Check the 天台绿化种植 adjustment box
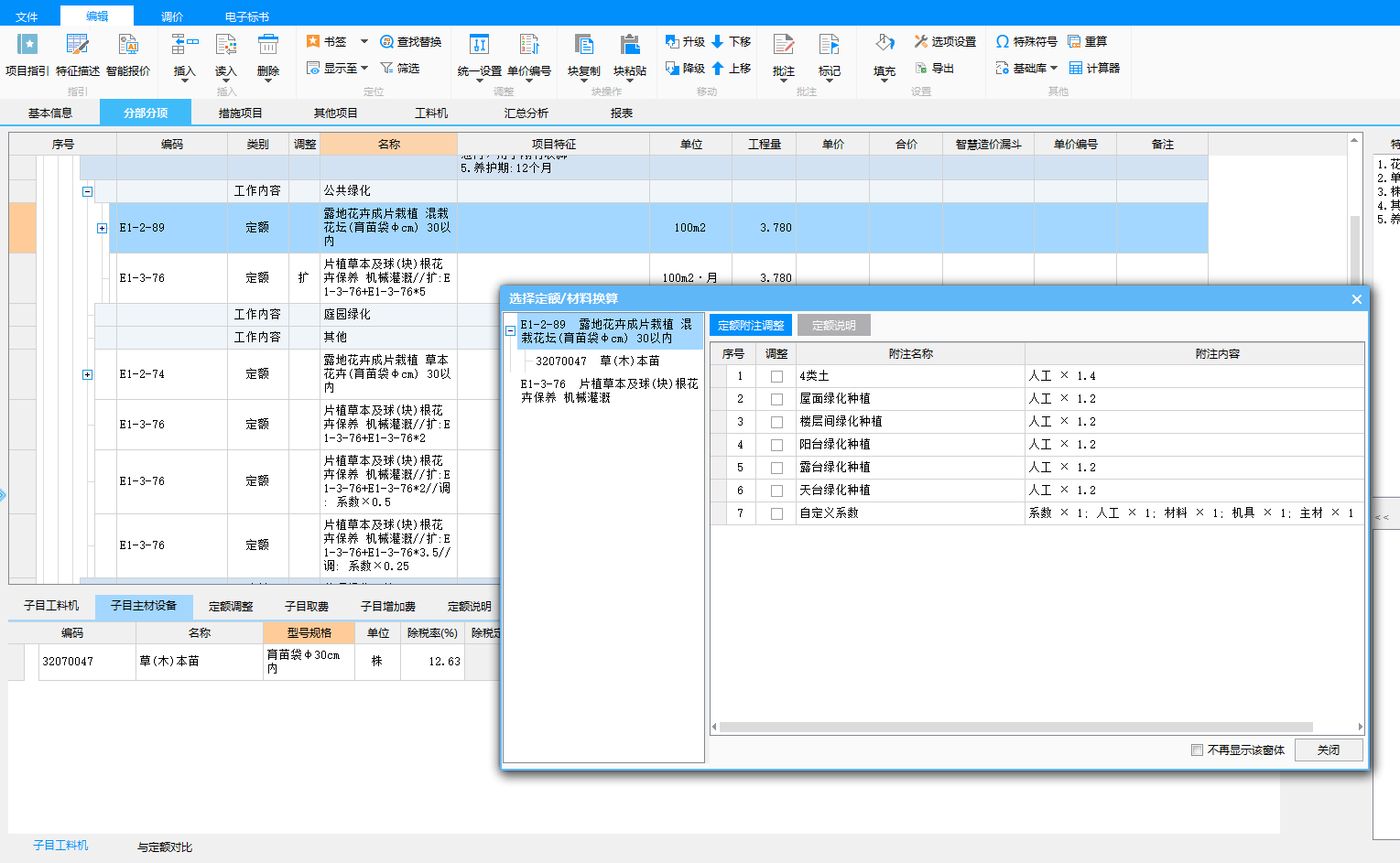Screen dimensions: 1400x863 776,491
